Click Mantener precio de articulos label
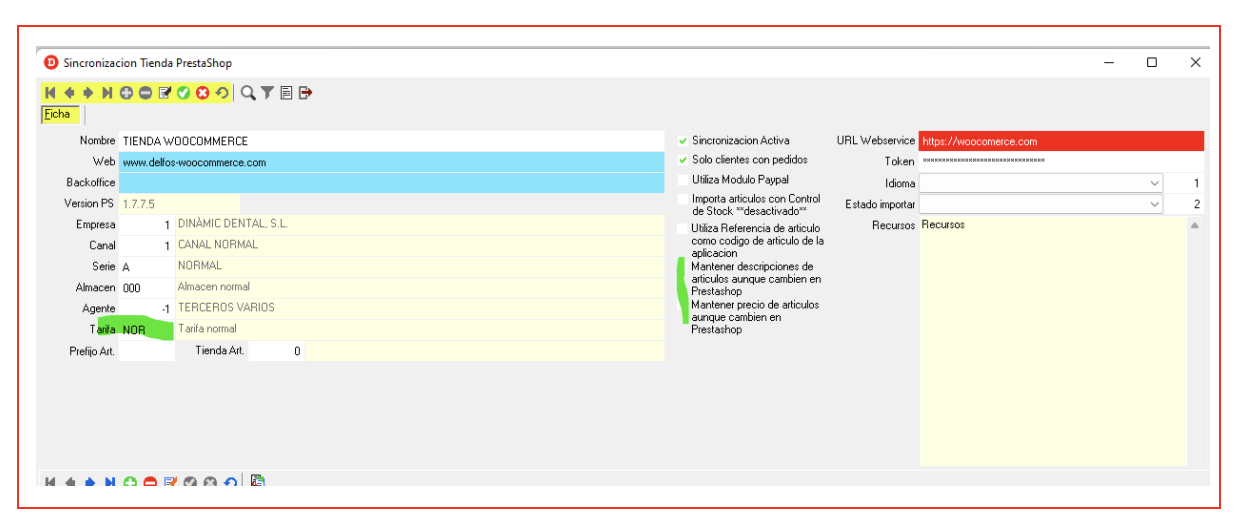Screen dimensions: 1240x524 755,317
